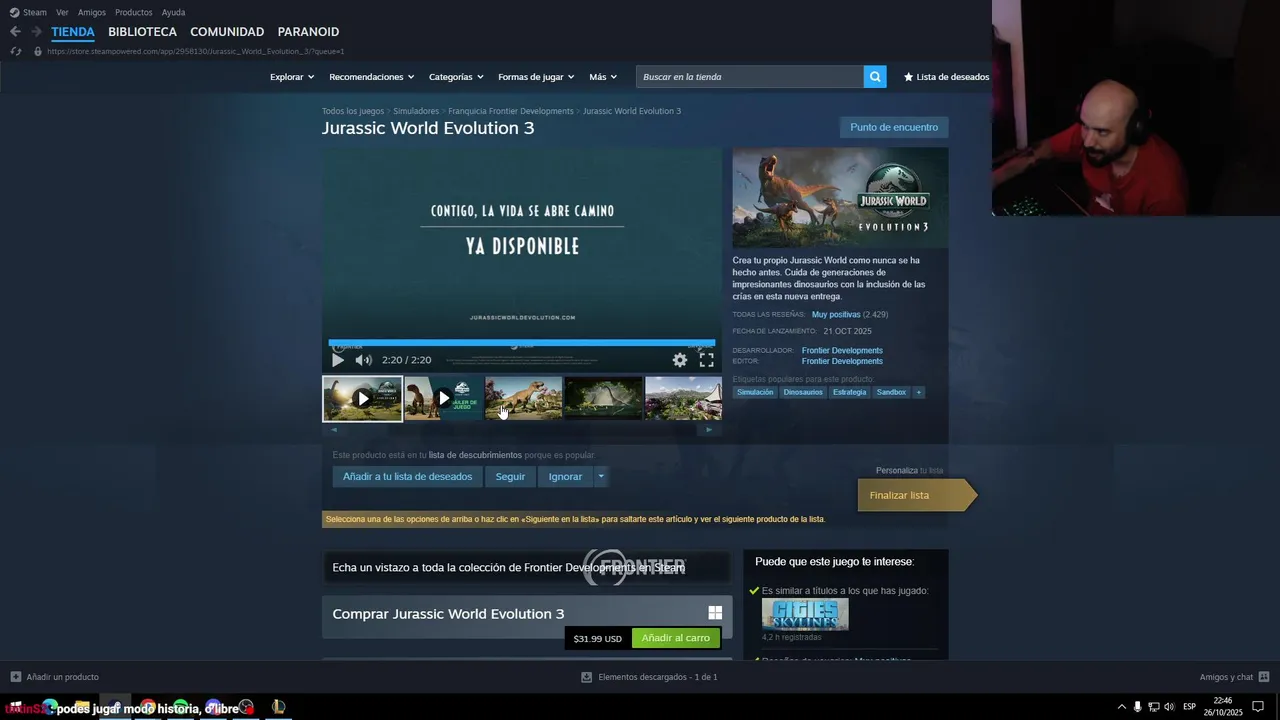
Task: Open the Productos menu
Action: tap(133, 12)
